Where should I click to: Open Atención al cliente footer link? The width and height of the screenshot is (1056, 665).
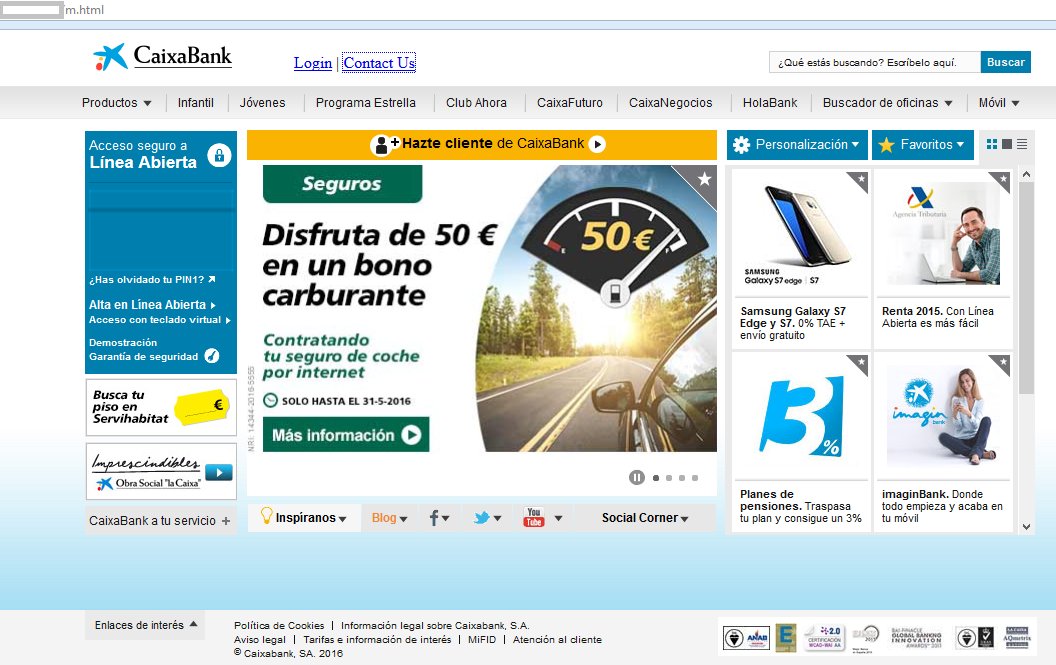tap(557, 639)
